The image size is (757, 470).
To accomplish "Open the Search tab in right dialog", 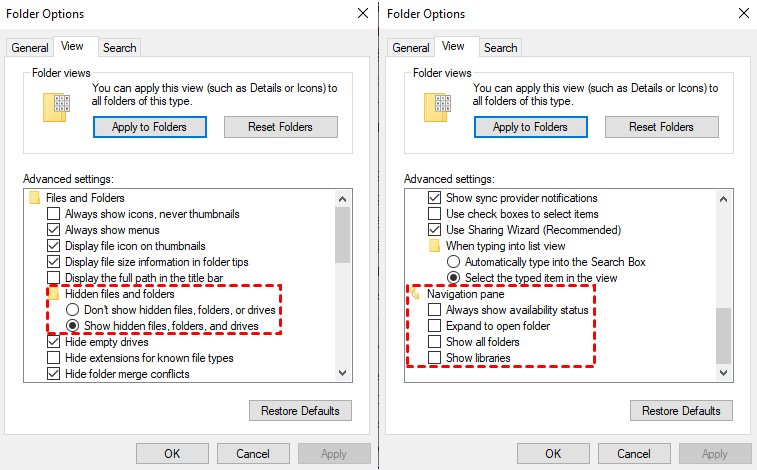I will 500,48.
